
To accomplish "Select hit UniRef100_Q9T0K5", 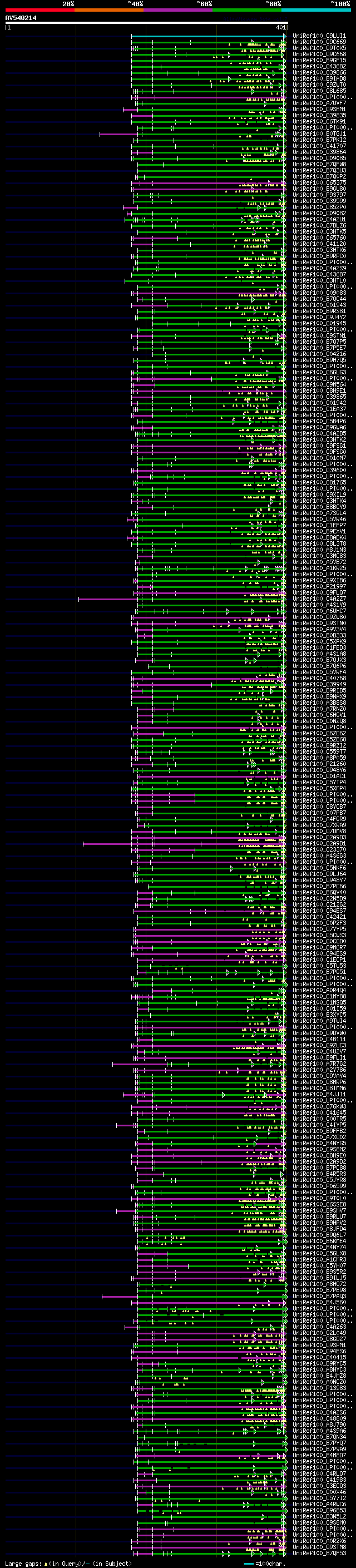I will [319, 48].
